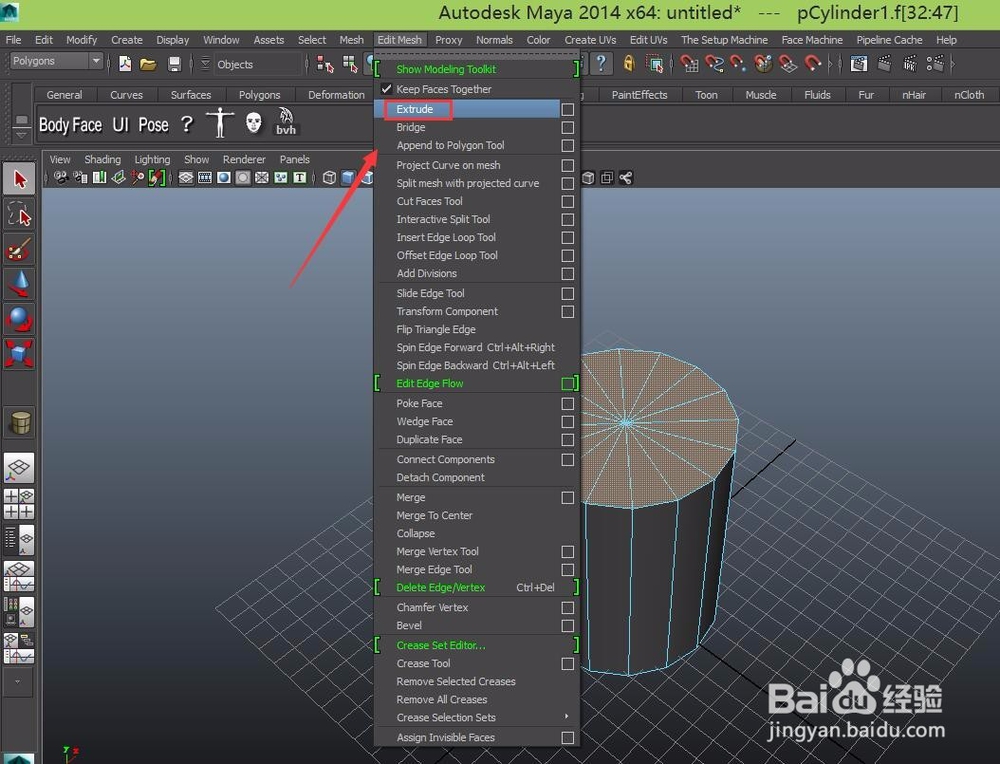The image size is (1000, 764).
Task: Open Bevel option box
Action: [568, 626]
